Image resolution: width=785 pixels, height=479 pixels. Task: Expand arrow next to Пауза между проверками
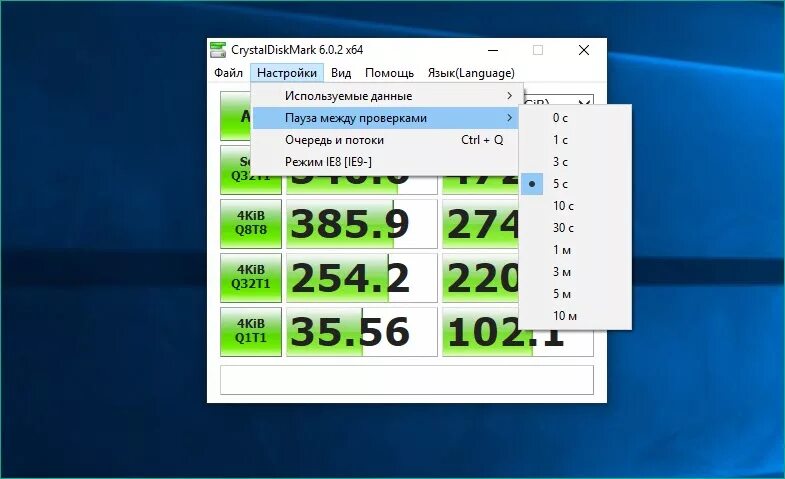[x=509, y=118]
